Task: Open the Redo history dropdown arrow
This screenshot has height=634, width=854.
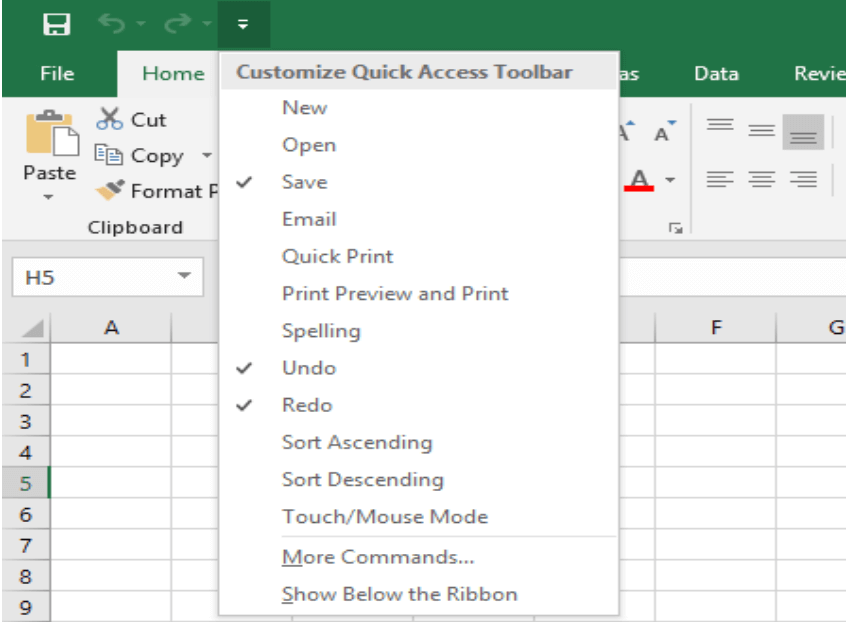Action: (206, 23)
